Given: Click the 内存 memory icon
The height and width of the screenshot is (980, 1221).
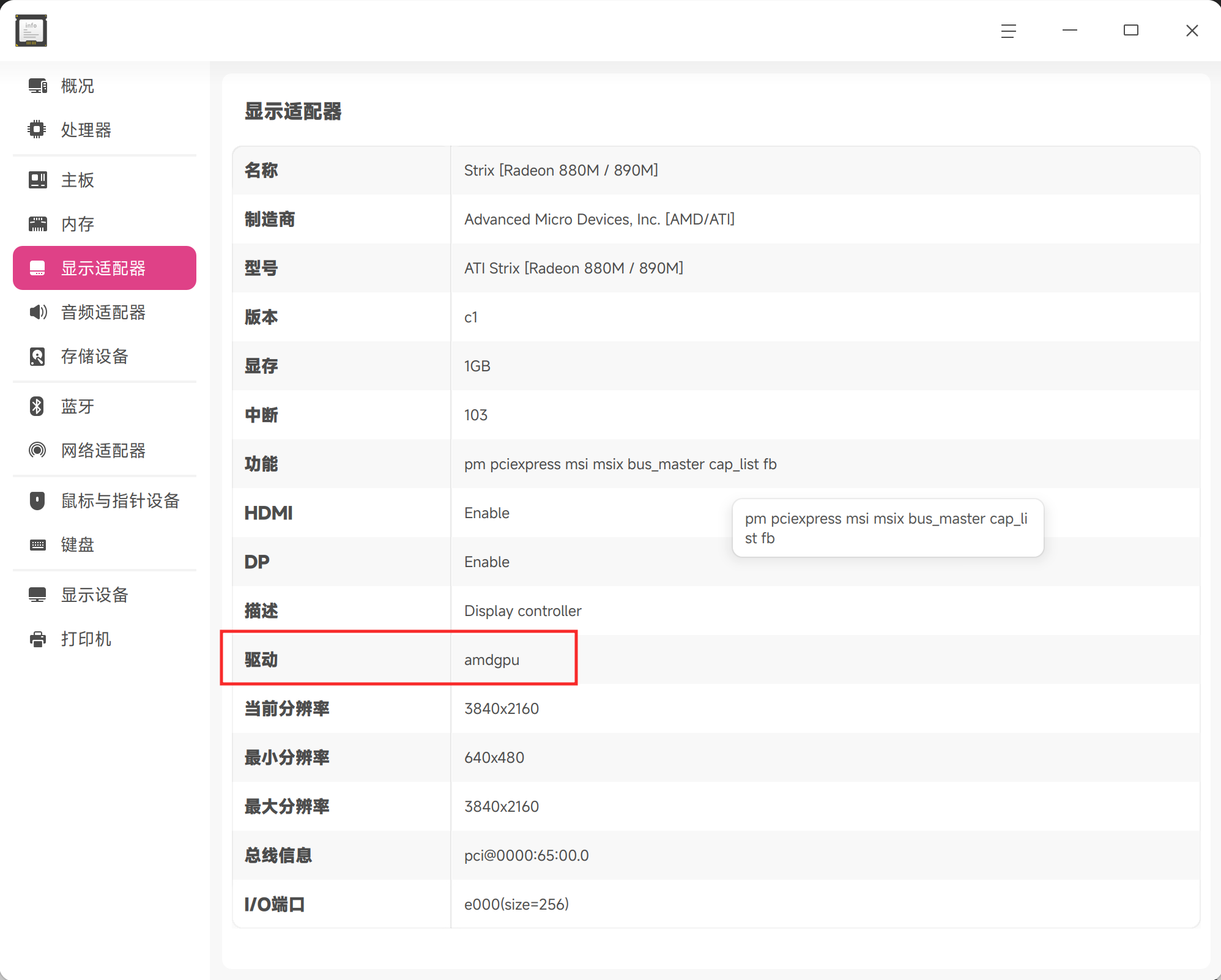Looking at the screenshot, I should 37,224.
